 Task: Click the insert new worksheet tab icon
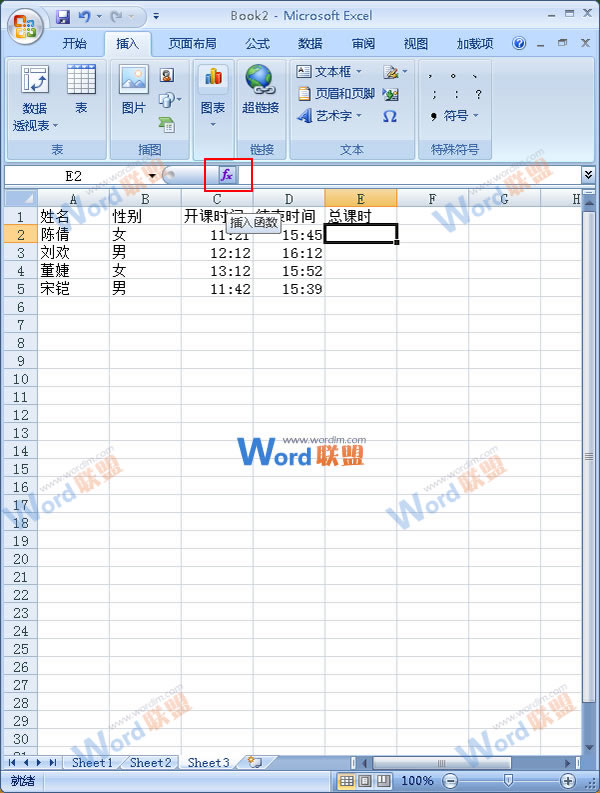tap(254, 762)
